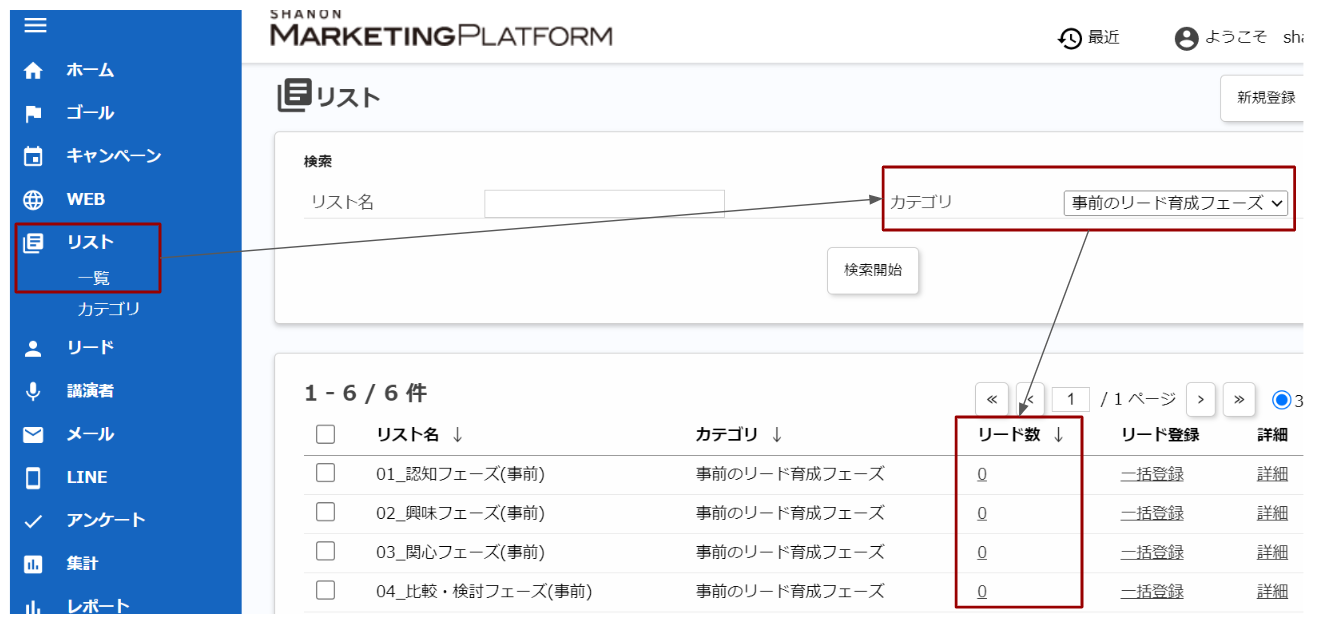Click the home icon in sidebar

coord(33,71)
